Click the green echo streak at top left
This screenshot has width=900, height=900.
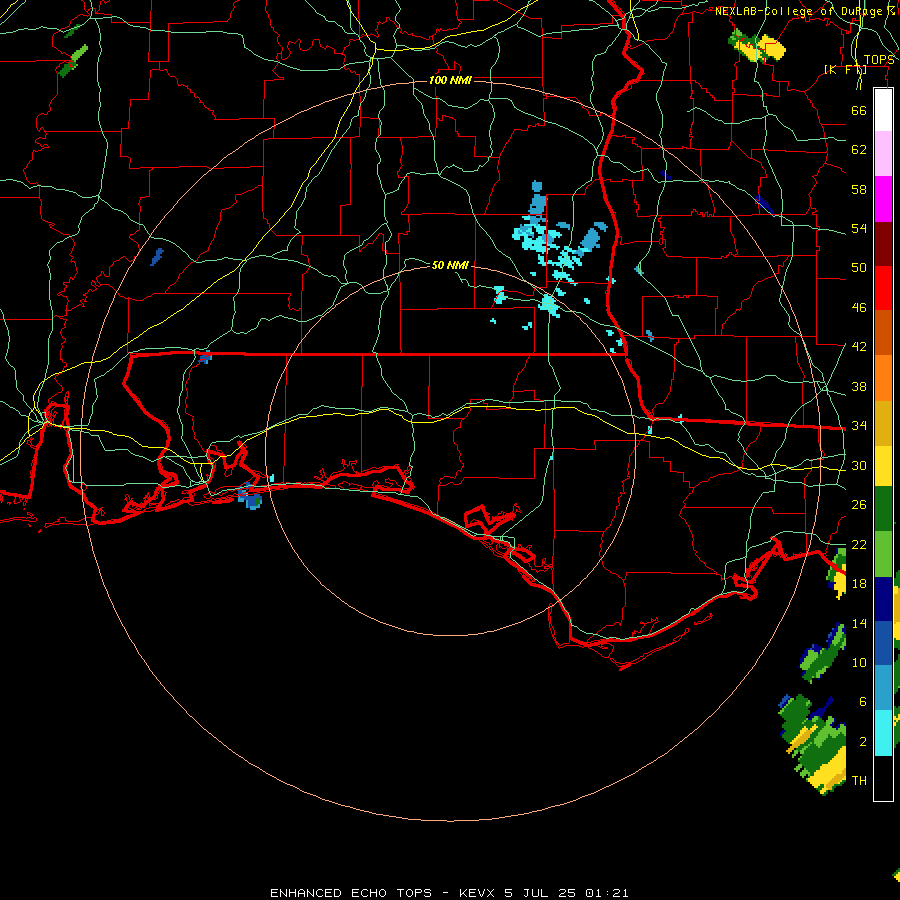[74, 60]
